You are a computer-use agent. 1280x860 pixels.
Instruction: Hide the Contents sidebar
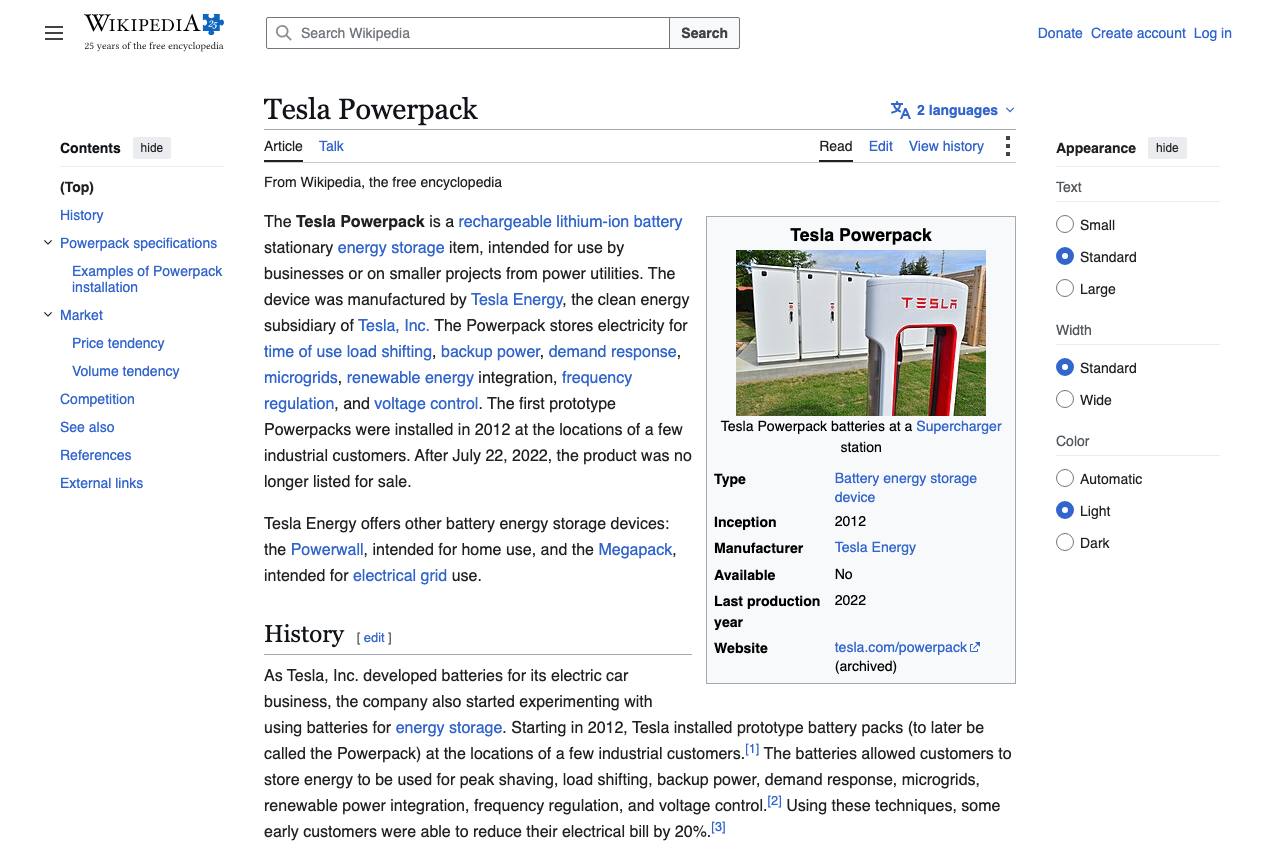pos(152,148)
